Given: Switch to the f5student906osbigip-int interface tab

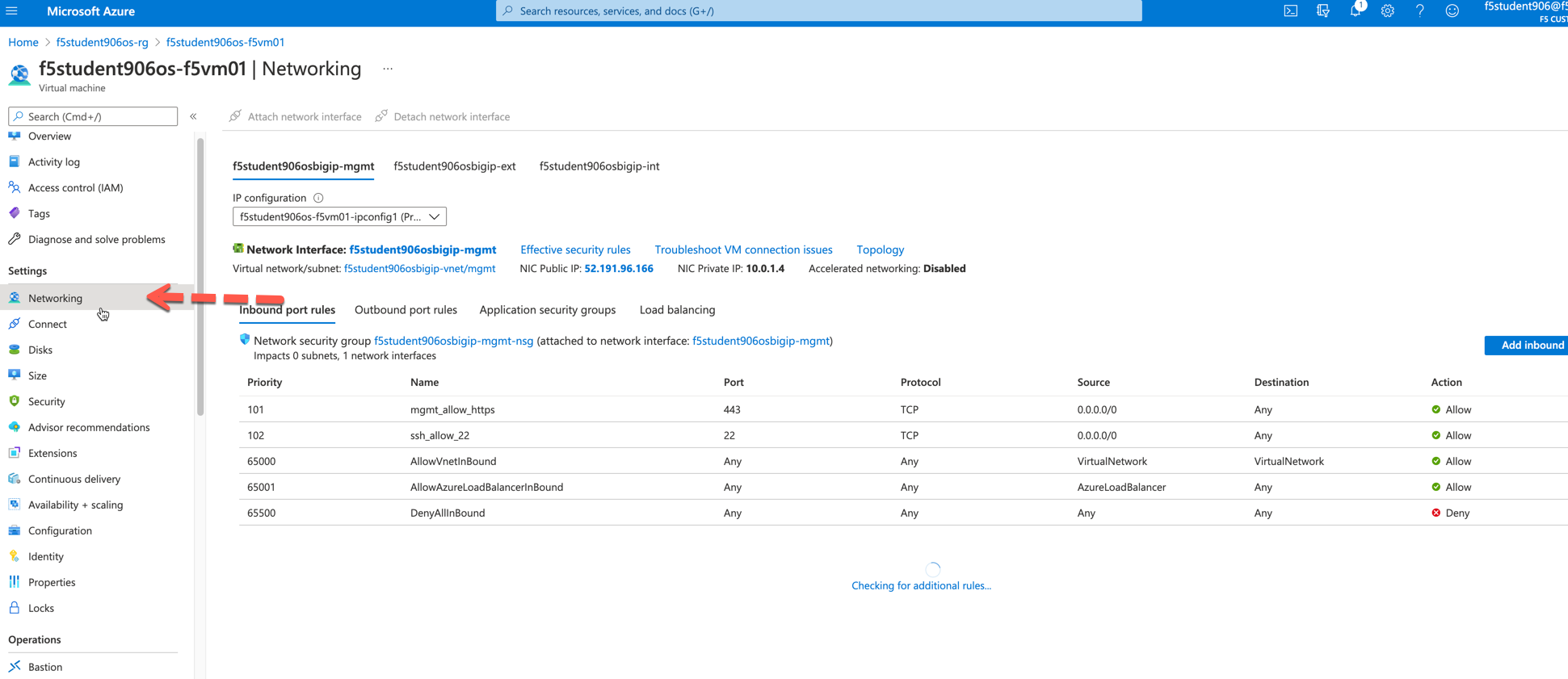Looking at the screenshot, I should pyautogui.click(x=599, y=166).
